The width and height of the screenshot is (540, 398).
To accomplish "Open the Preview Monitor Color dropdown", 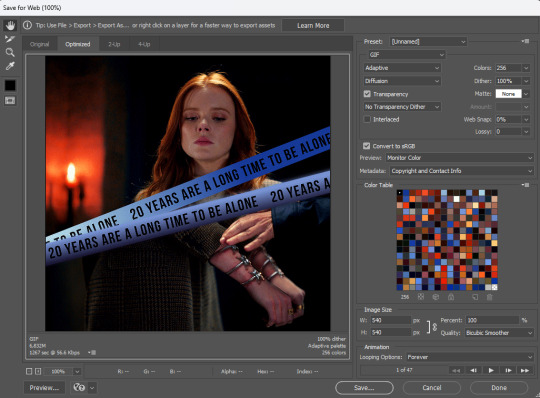I will pyautogui.click(x=459, y=158).
